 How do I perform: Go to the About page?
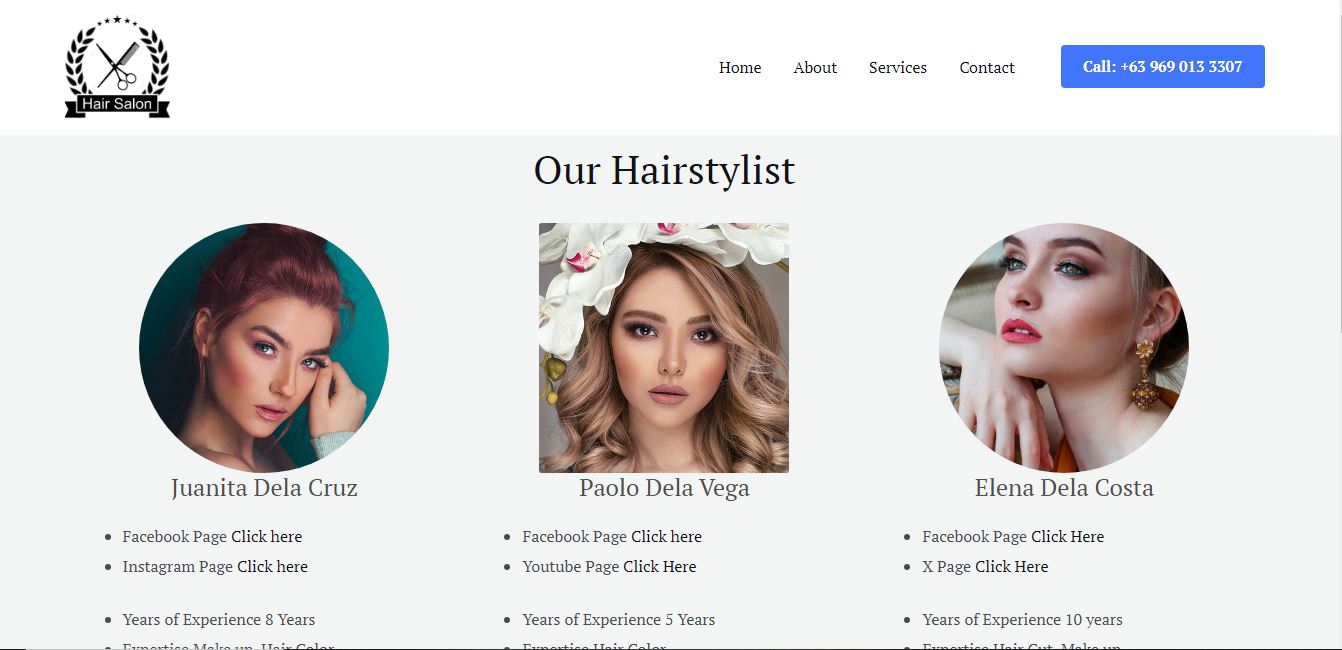[x=815, y=68]
